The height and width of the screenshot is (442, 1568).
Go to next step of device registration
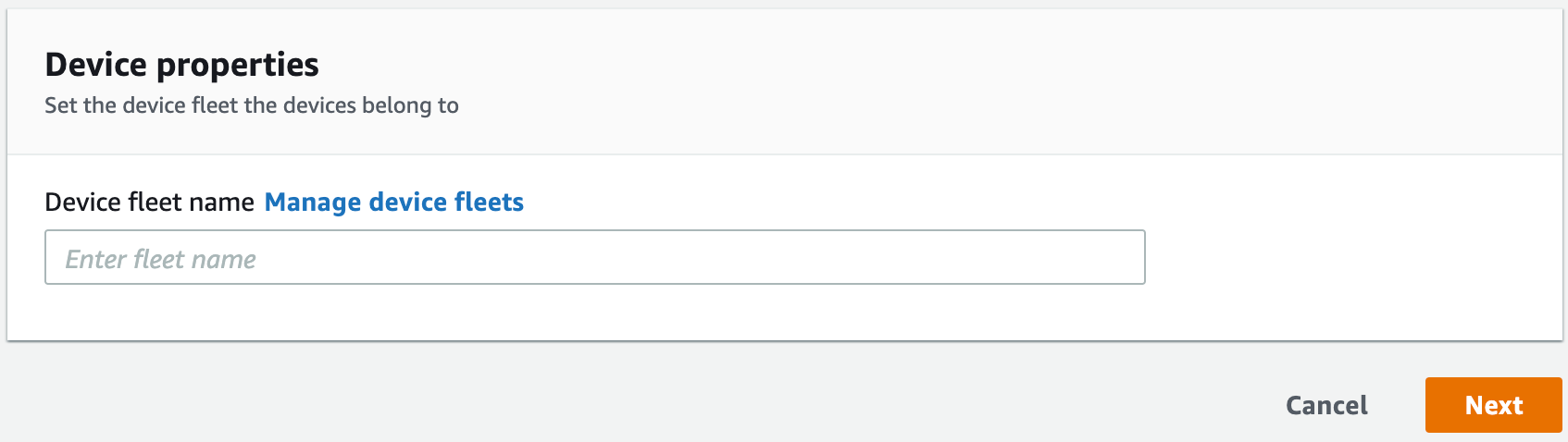1493,405
